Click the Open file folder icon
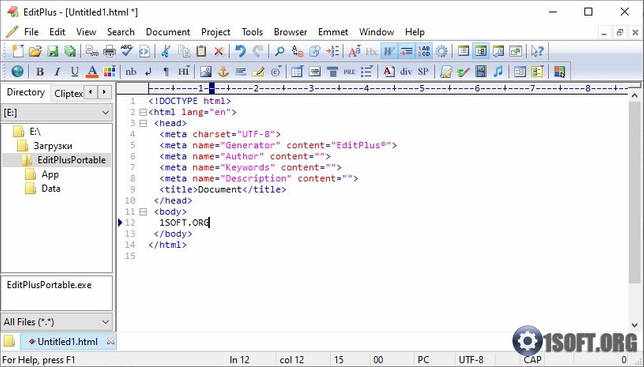Screen dimensions: 644x367 tap(35, 51)
